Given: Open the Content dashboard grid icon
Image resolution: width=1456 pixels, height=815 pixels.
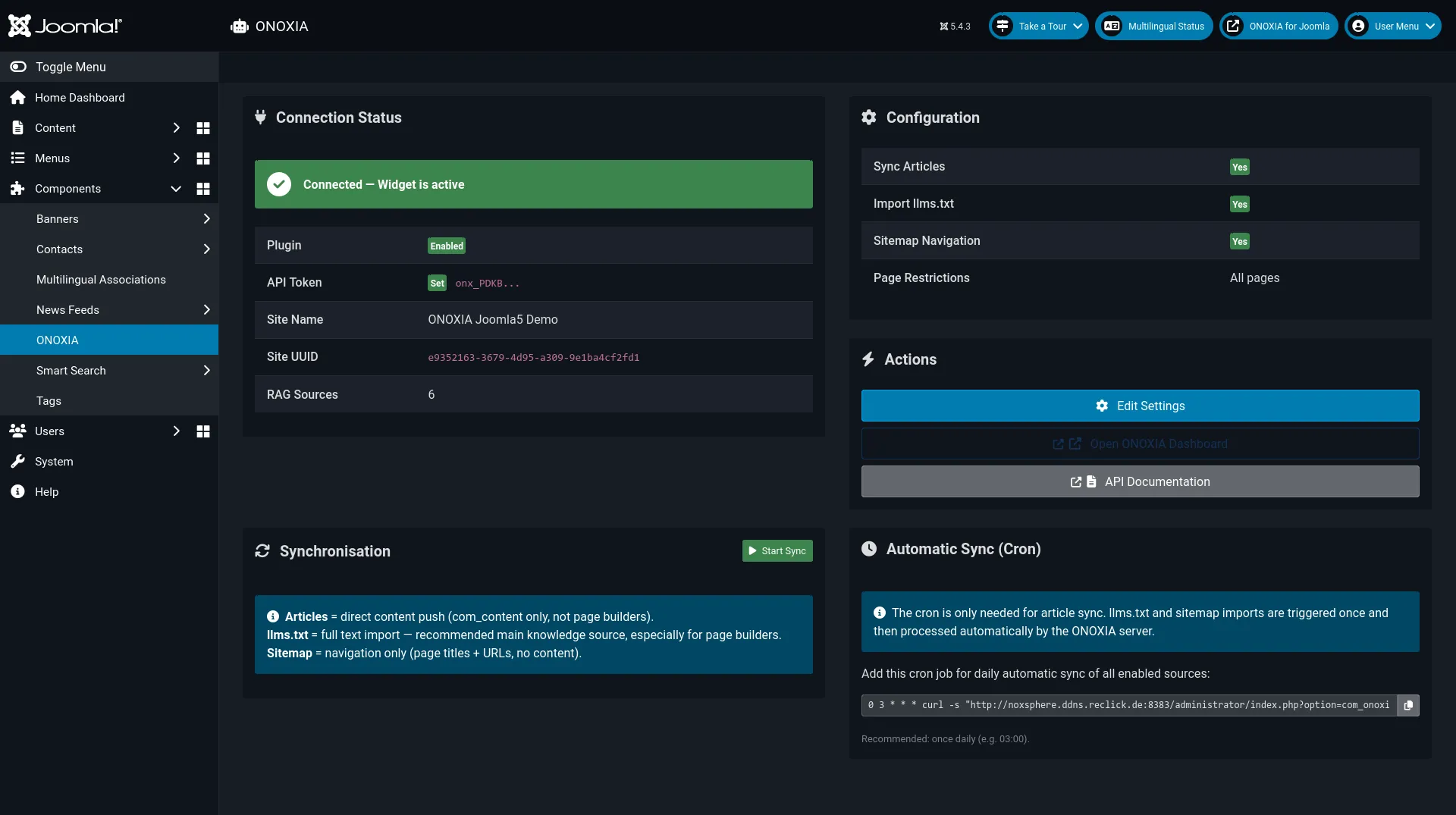Looking at the screenshot, I should [x=203, y=128].
